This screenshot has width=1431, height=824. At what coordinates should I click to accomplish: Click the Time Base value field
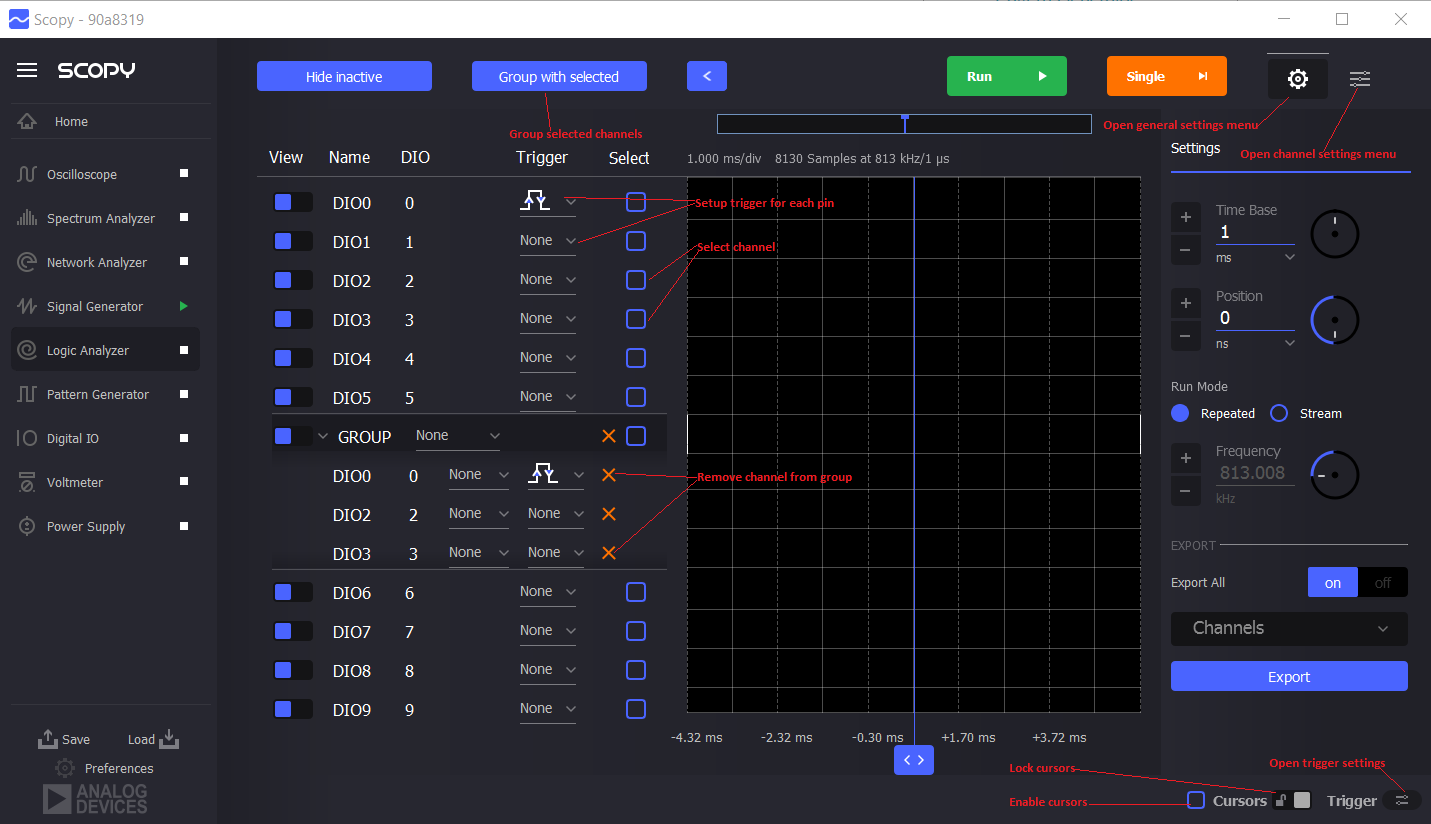(x=1255, y=232)
